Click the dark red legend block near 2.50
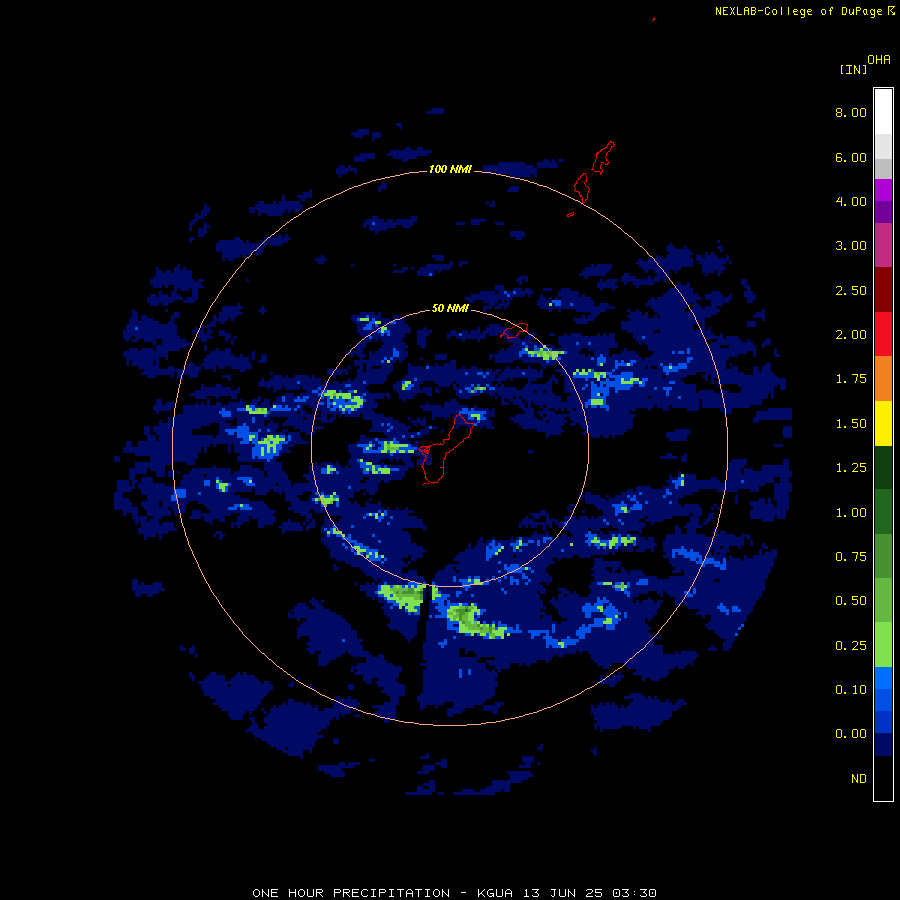 pos(883,290)
